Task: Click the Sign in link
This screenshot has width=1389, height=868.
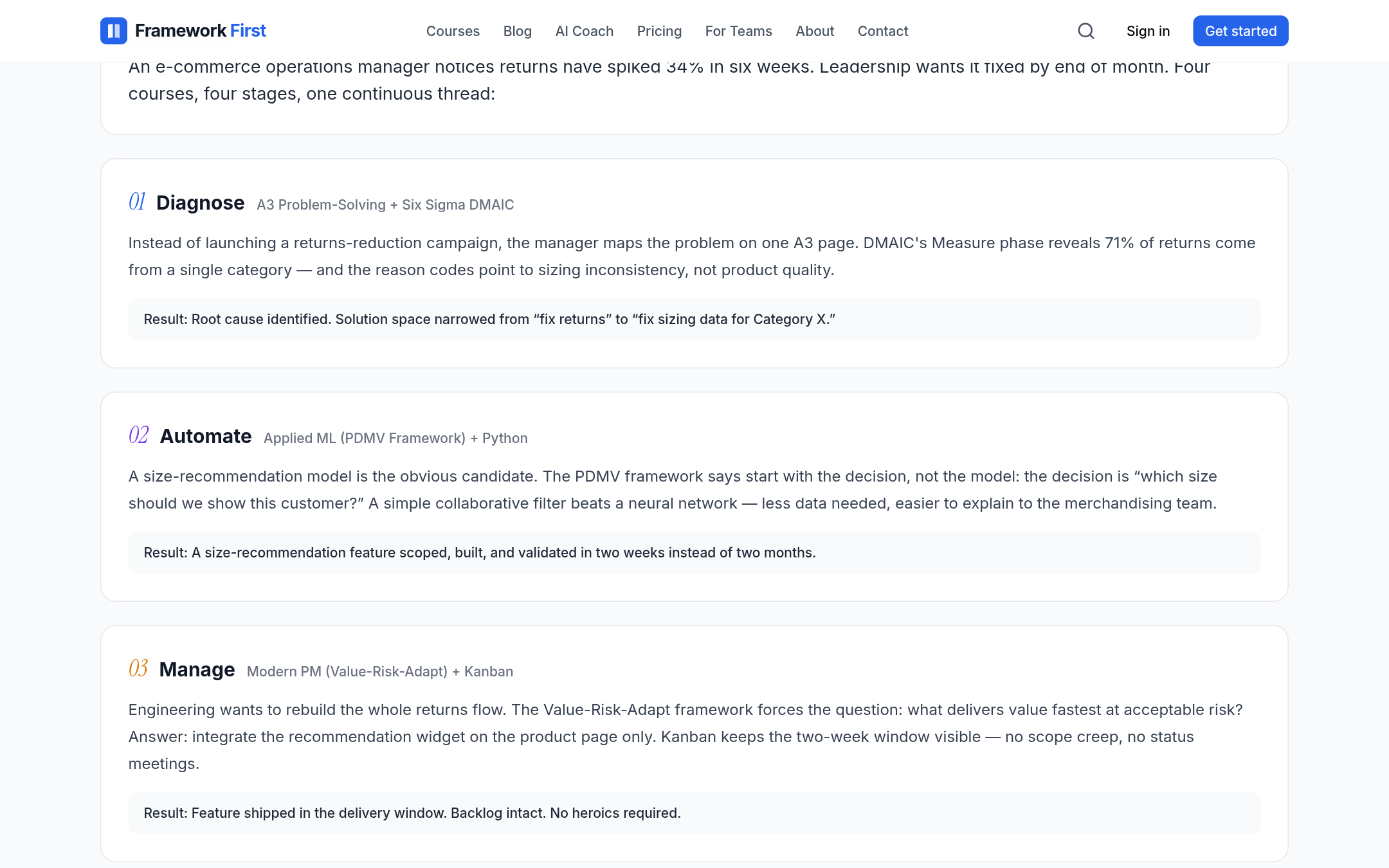Action: click(x=1148, y=31)
